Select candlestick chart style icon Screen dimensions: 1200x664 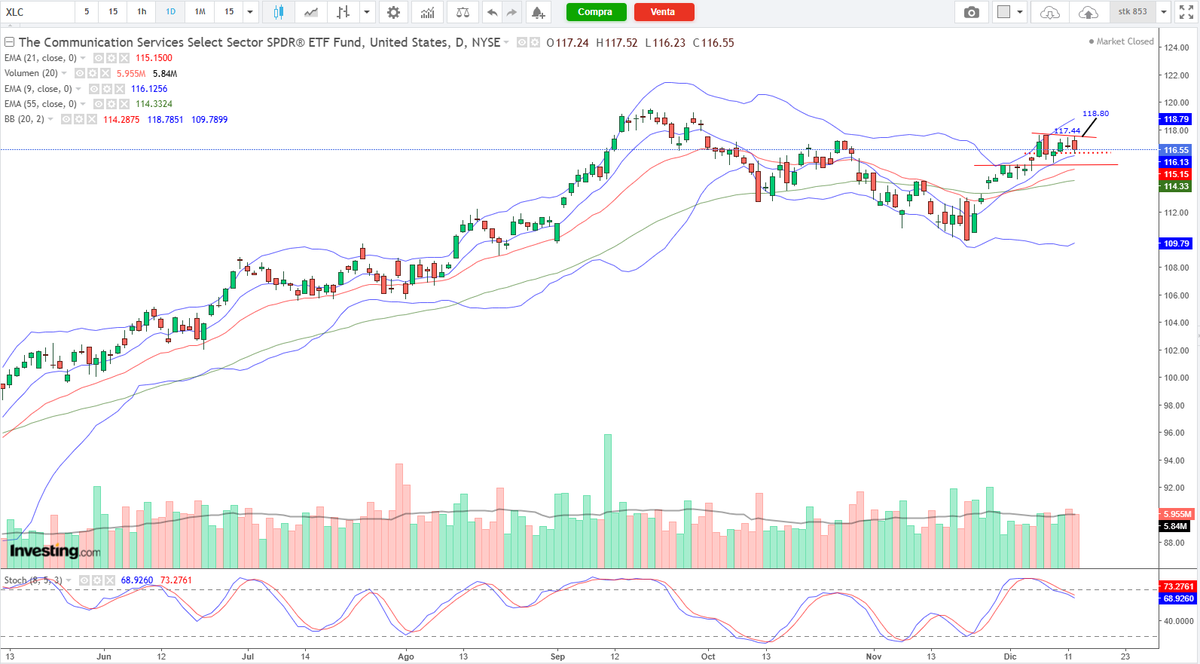279,12
